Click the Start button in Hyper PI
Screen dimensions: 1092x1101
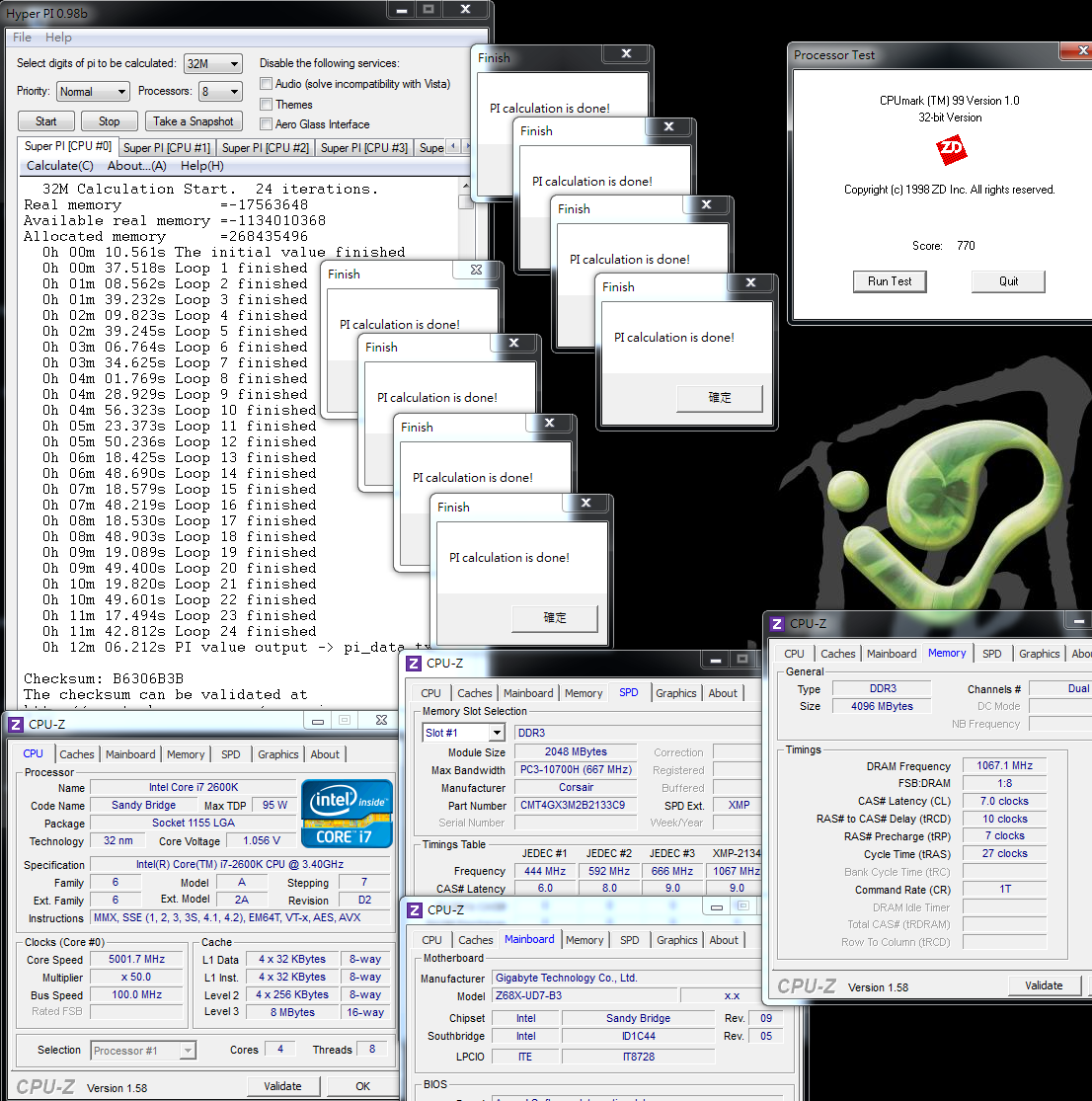tap(45, 121)
